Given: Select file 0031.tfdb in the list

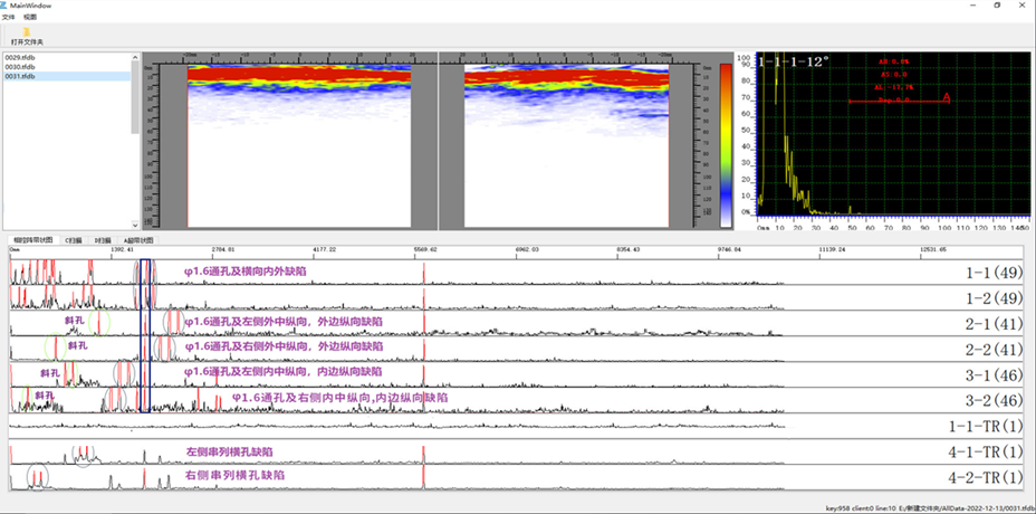Looking at the screenshot, I should pos(67,76).
